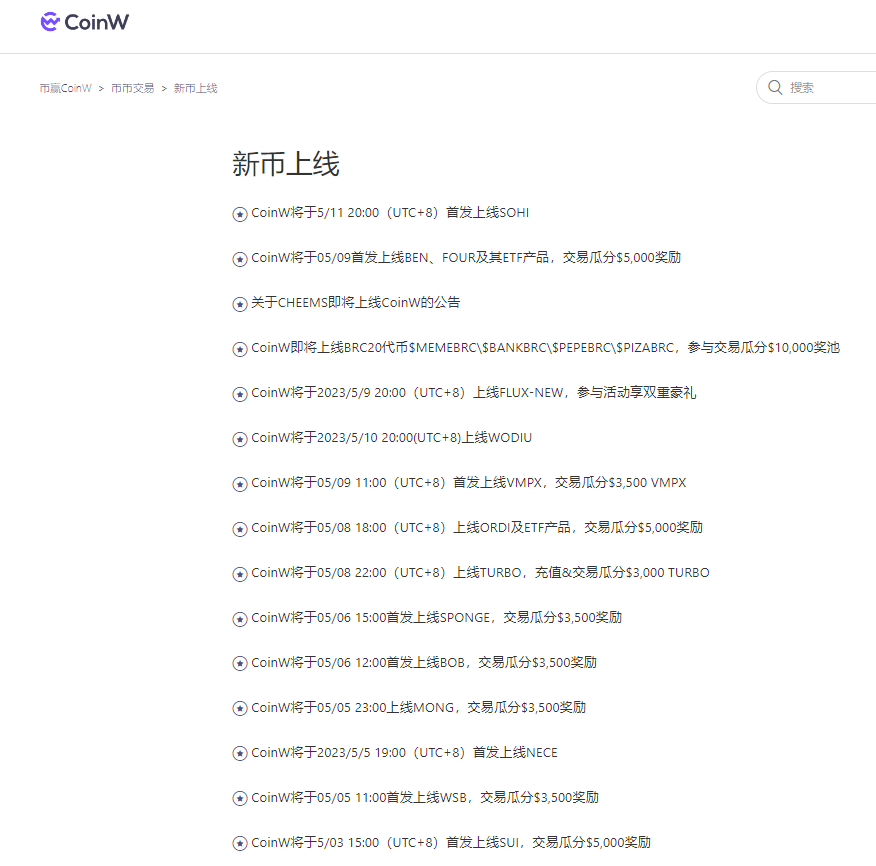Open the 新币上线 breadcrumb link
Screen dimensions: 876x866
pos(196,88)
